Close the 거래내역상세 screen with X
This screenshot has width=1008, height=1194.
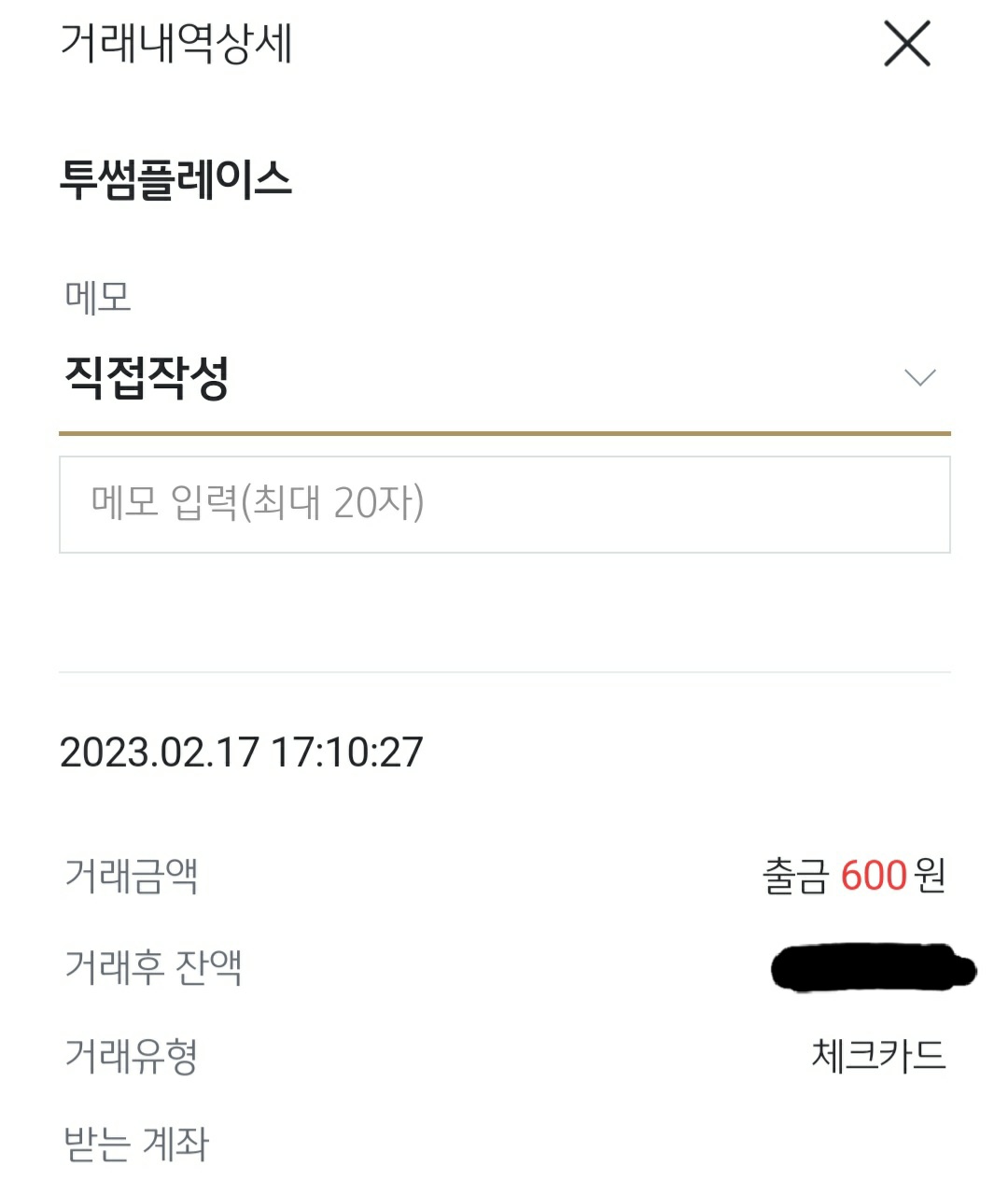point(906,45)
